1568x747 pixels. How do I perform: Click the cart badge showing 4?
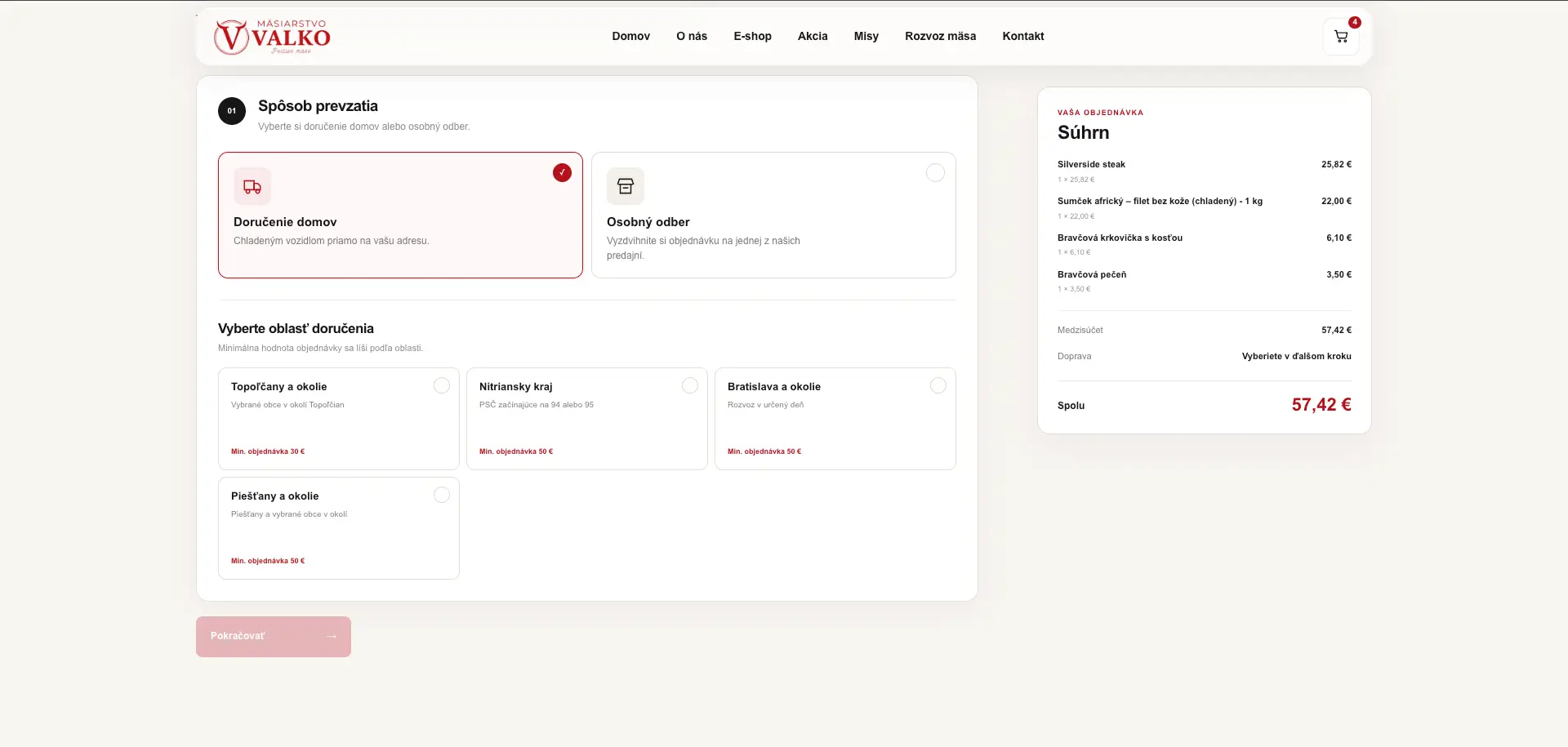1354,22
